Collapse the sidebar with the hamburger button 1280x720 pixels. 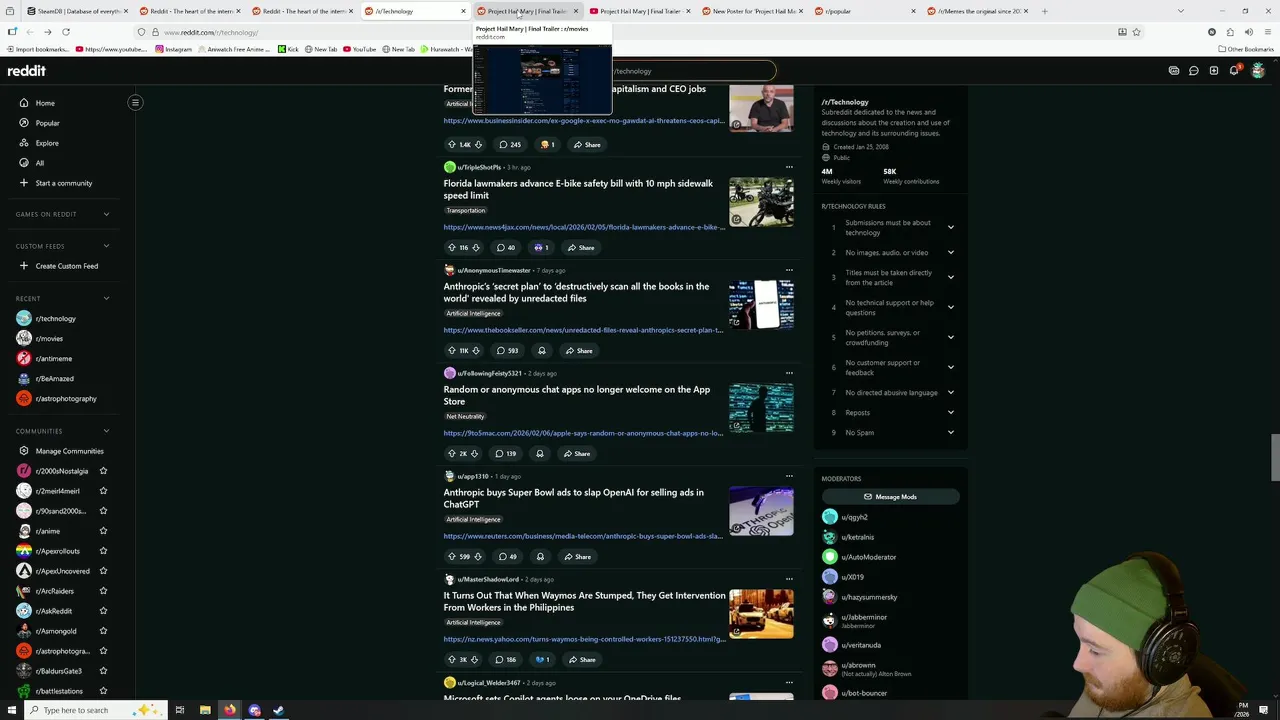coord(135,102)
